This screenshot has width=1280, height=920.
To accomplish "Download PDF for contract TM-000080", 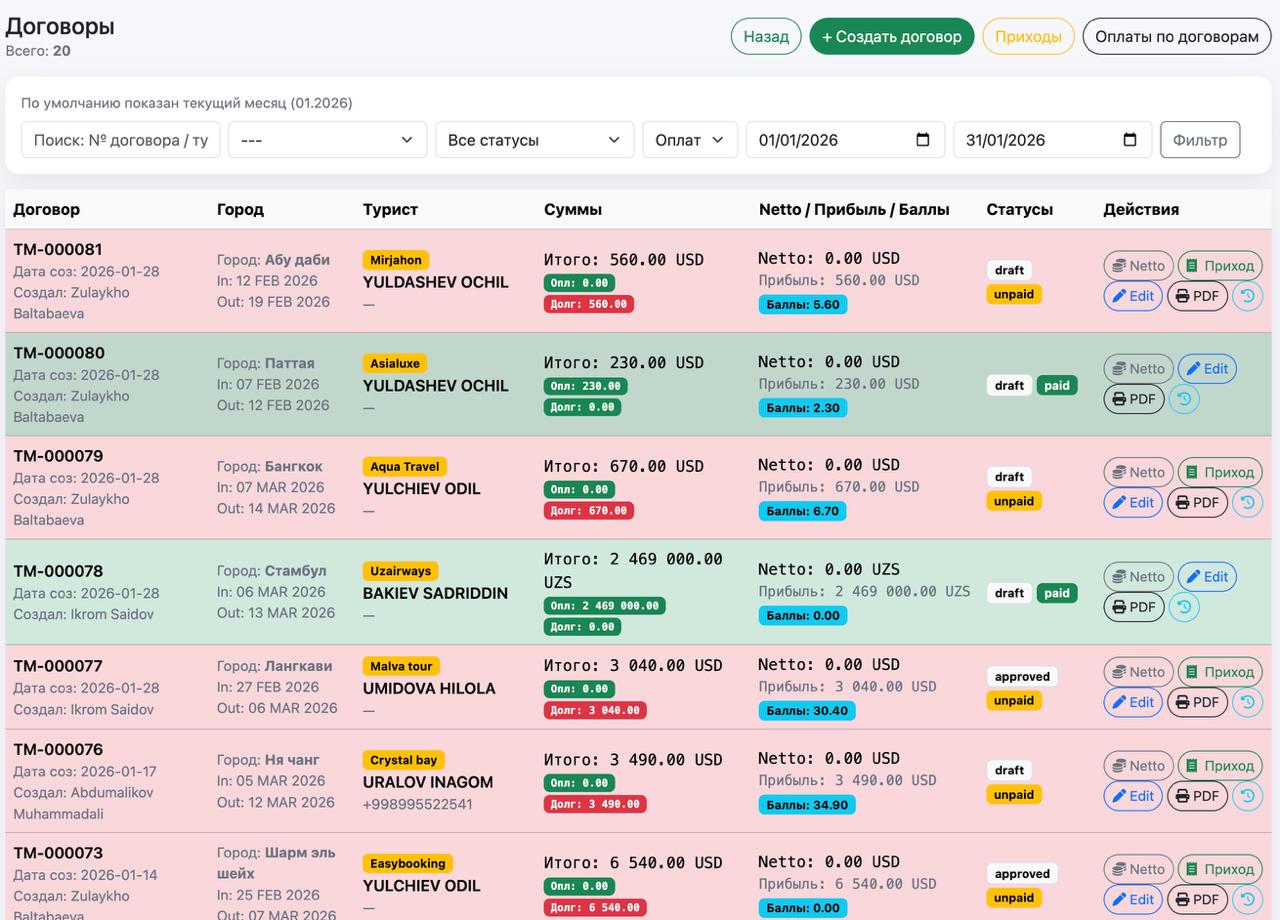I will coord(1133,399).
